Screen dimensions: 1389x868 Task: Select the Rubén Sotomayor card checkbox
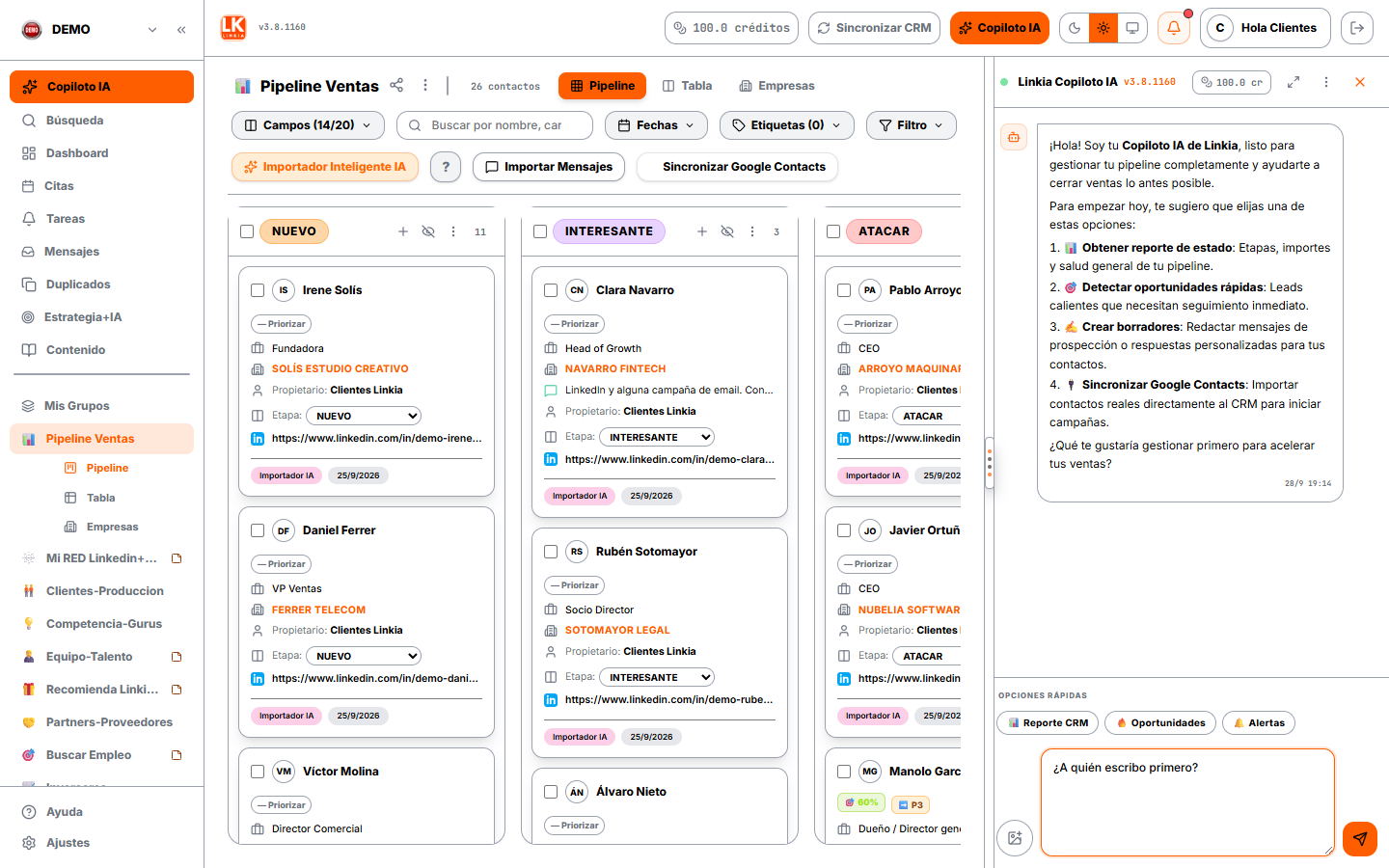pyautogui.click(x=551, y=552)
